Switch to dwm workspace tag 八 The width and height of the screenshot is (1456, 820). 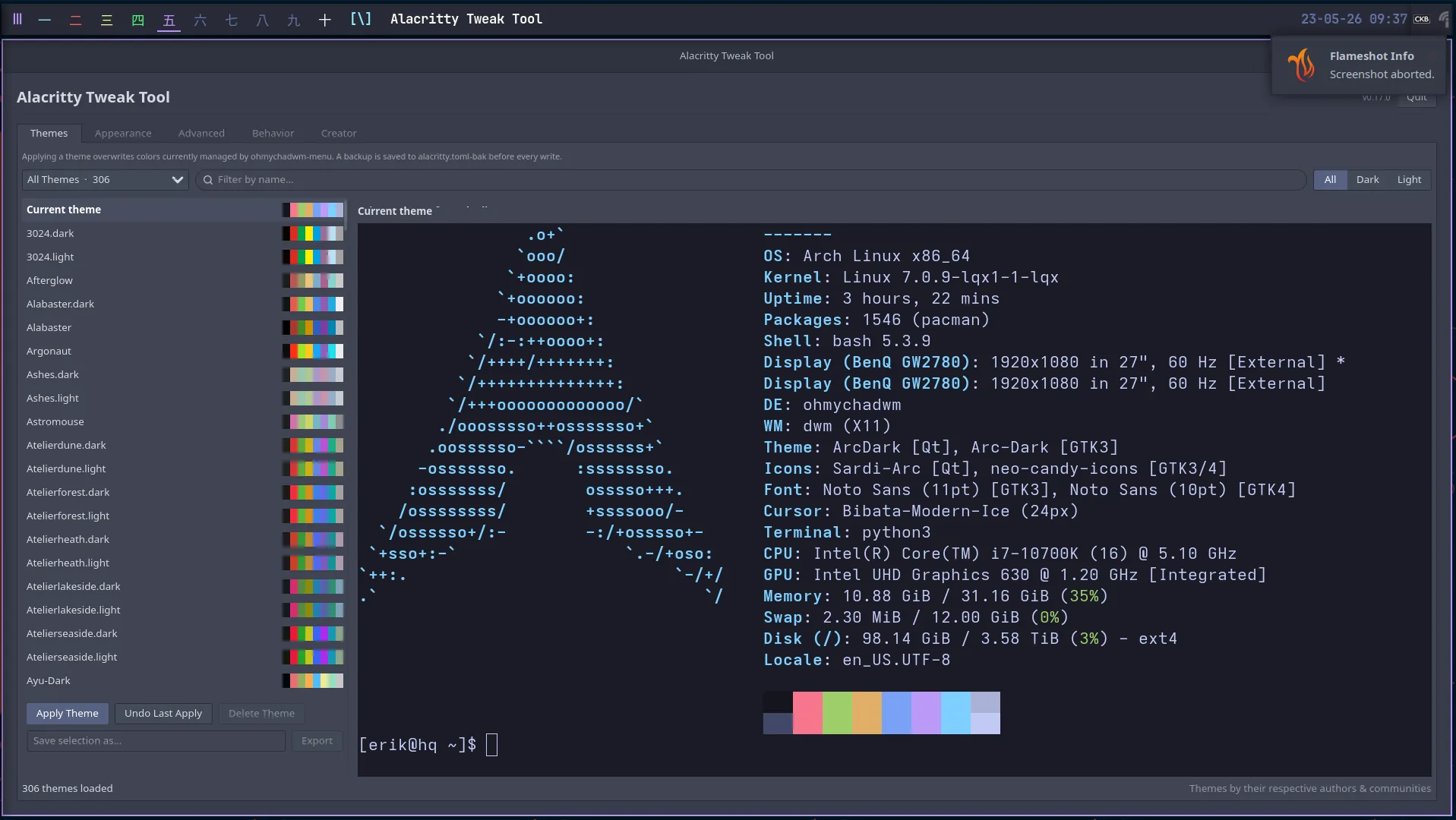[263, 19]
